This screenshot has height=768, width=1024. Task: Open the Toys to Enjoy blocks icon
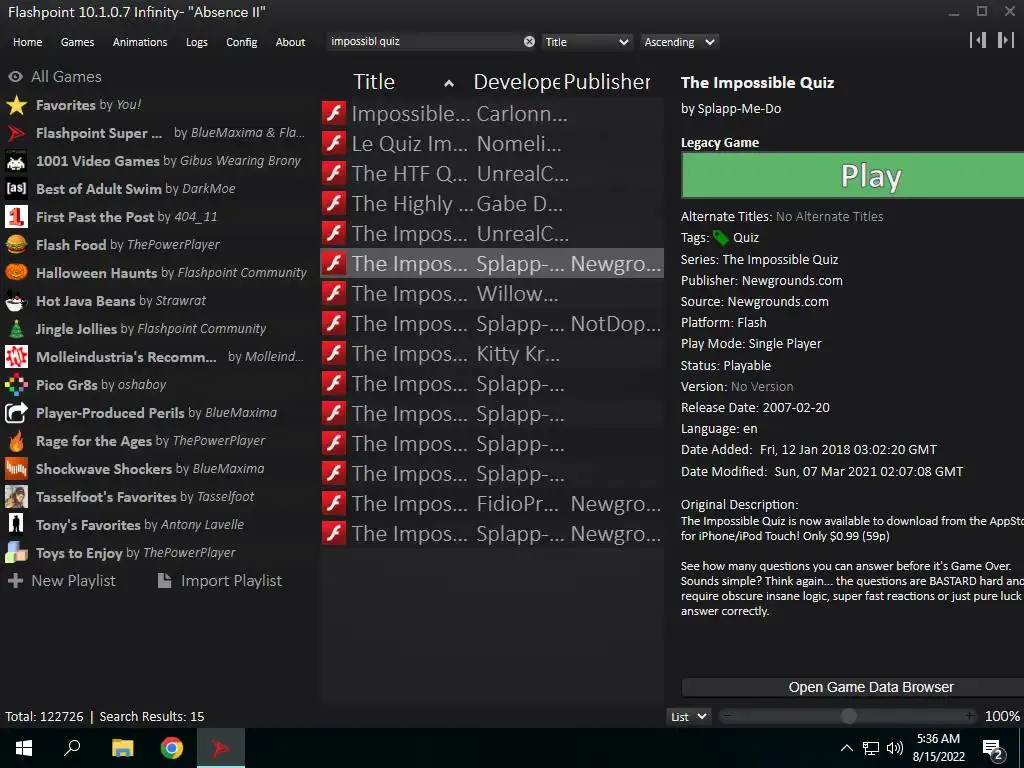pyautogui.click(x=16, y=553)
